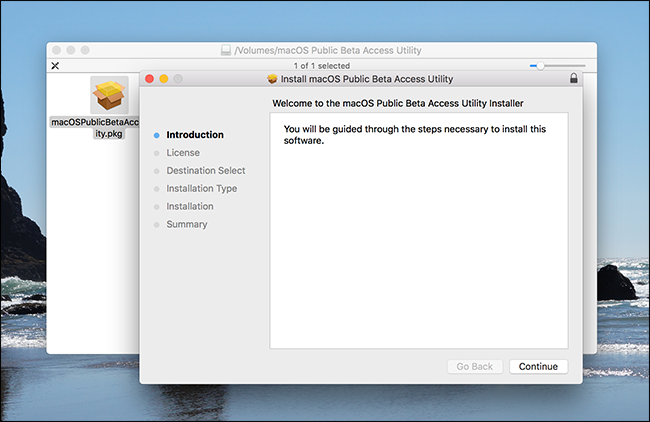Click the Go Back button
Screen dimensions: 650x422
pyautogui.click(x=475, y=366)
